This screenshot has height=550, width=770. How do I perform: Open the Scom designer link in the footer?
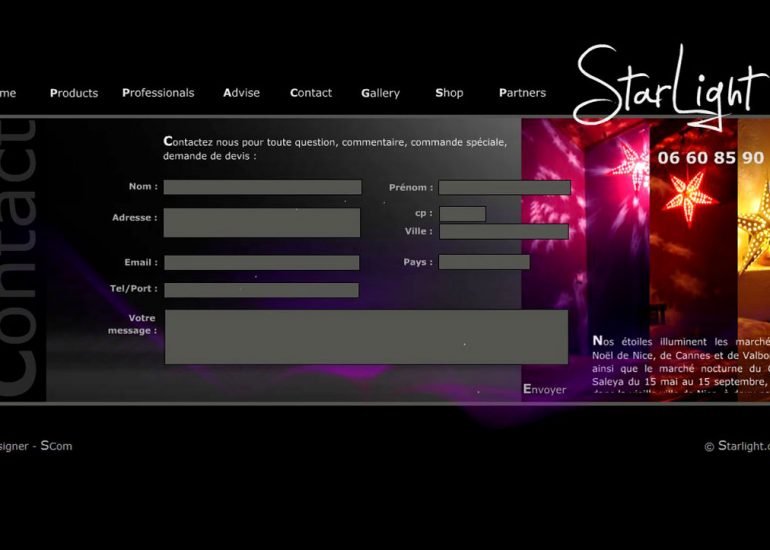(56, 446)
